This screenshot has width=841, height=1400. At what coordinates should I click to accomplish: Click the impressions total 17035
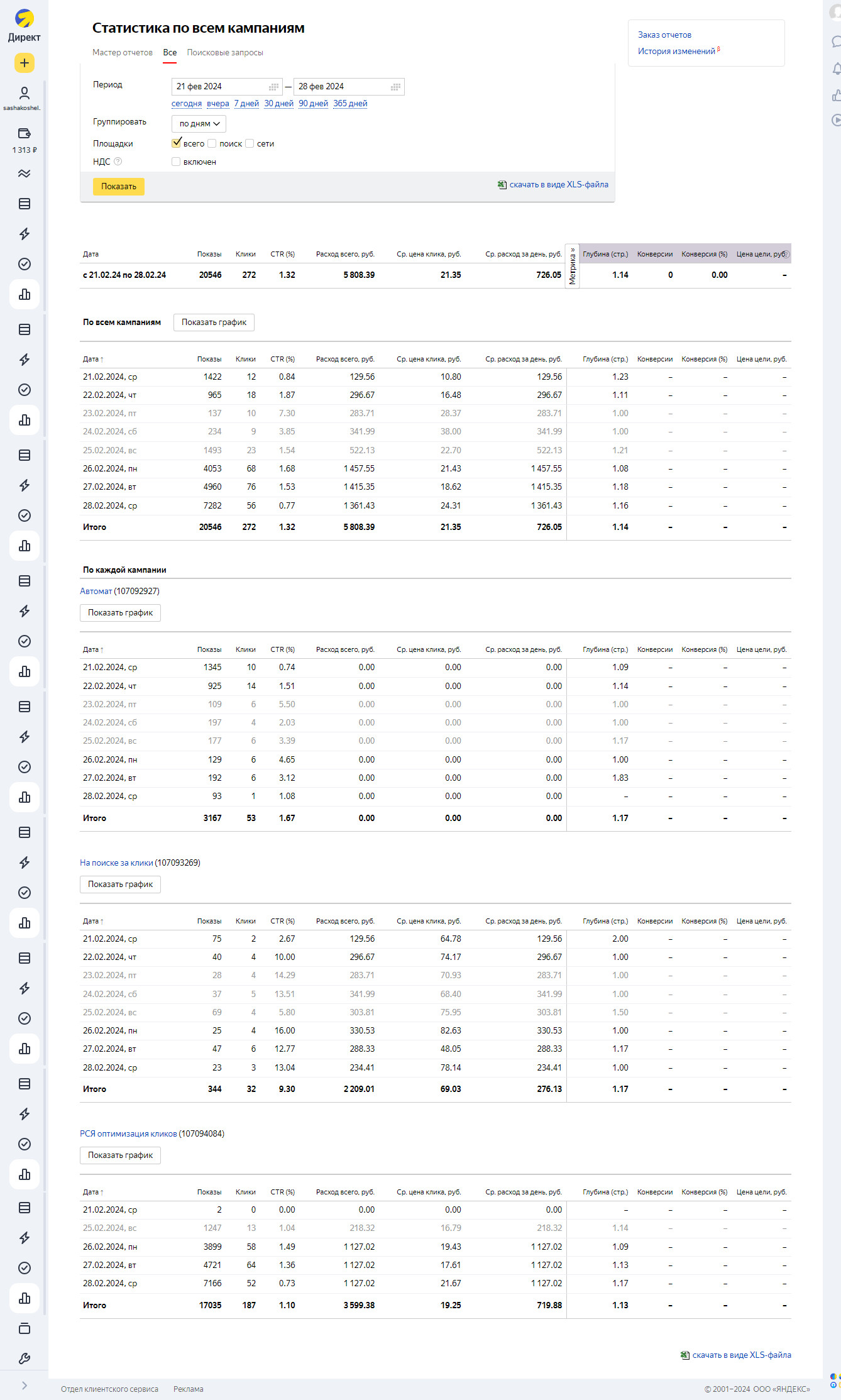click(x=210, y=1306)
